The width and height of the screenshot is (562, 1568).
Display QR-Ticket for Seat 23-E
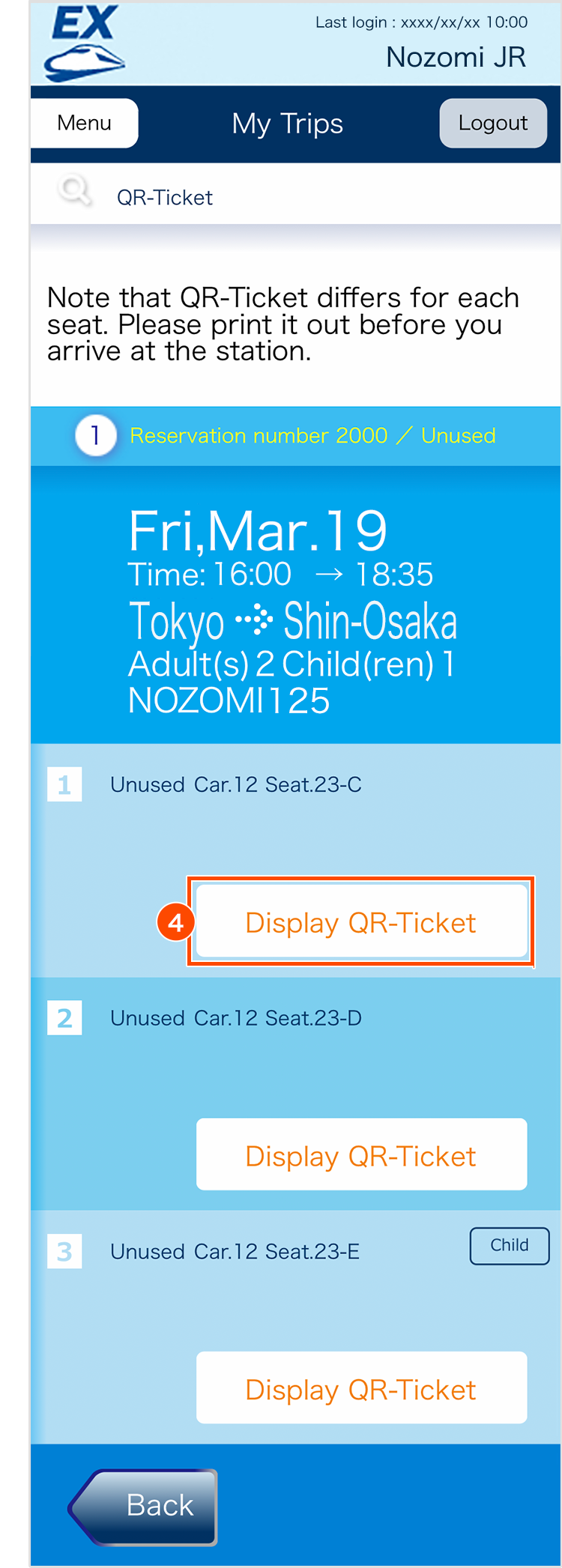tap(361, 1388)
